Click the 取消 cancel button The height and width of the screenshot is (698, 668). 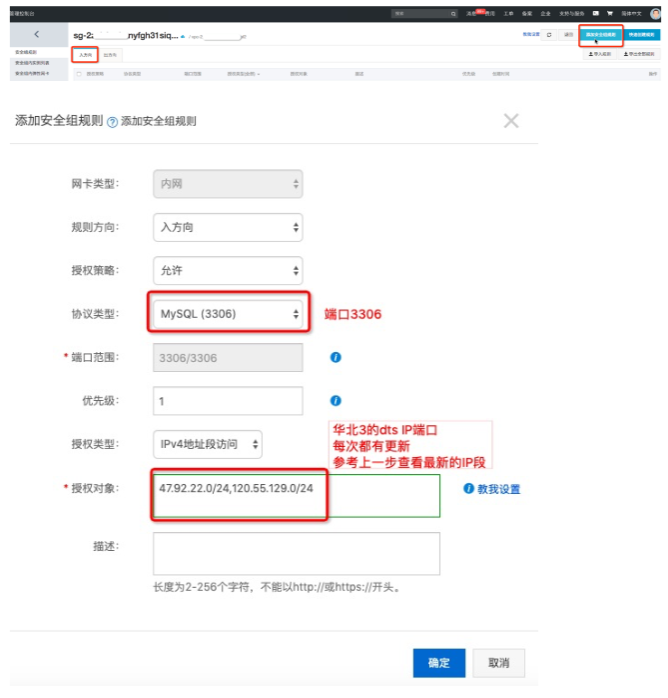(498, 663)
